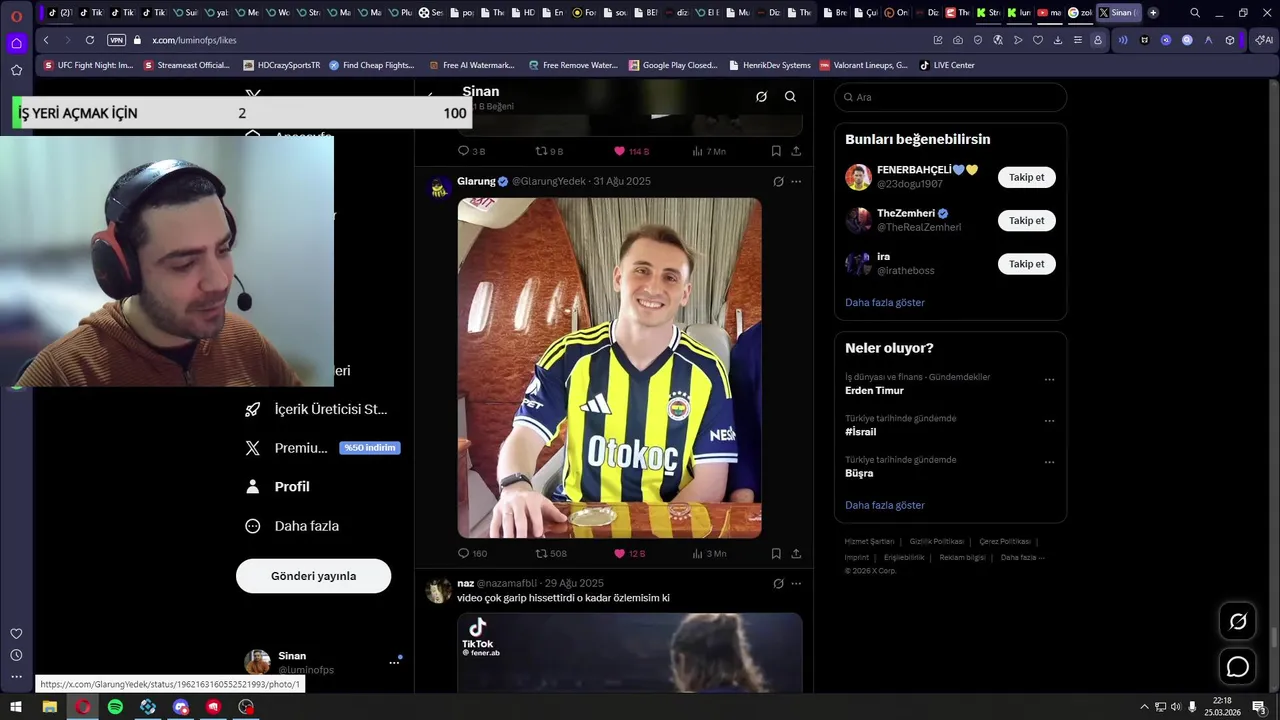This screenshot has width=1280, height=720.
Task: Go back in Opera browser
Action: pyautogui.click(x=46, y=40)
